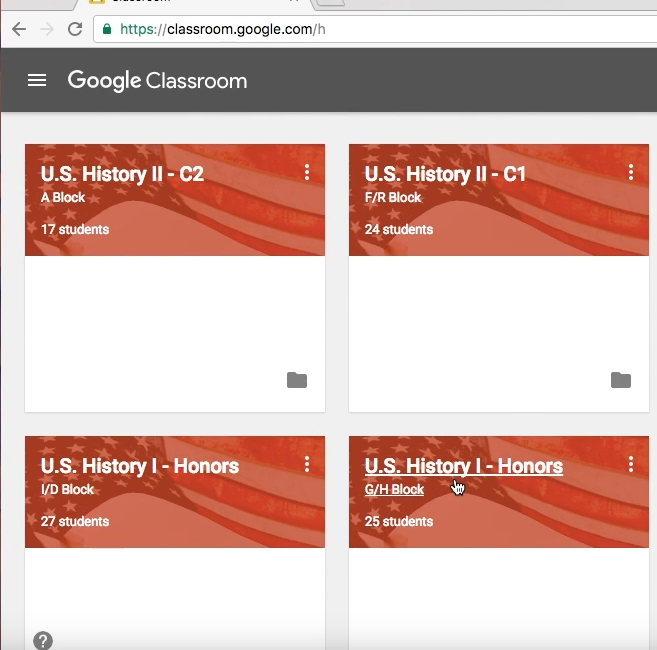Open the Google Classroom main menu
Image resolution: width=657 pixels, height=650 pixels.
37,80
